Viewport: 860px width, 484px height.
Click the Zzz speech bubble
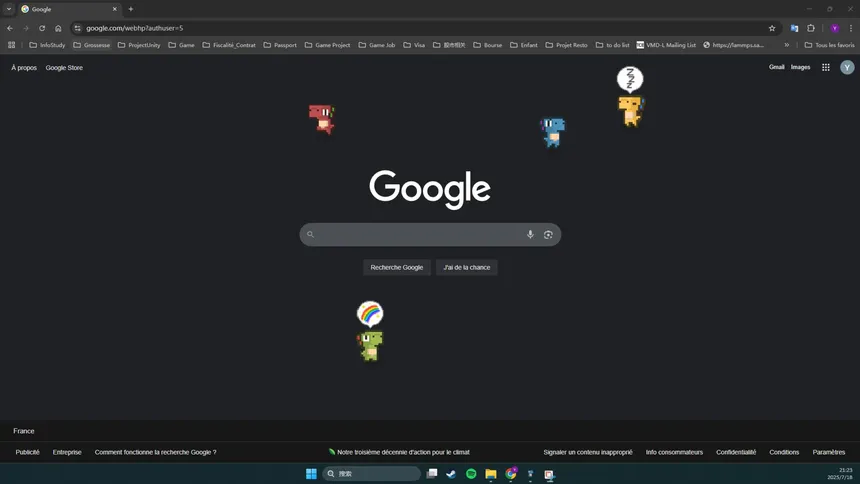630,79
